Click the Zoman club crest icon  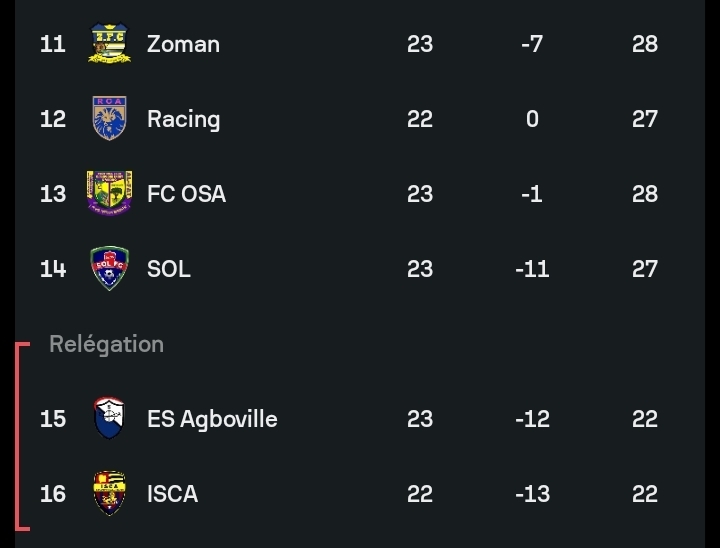coord(109,44)
